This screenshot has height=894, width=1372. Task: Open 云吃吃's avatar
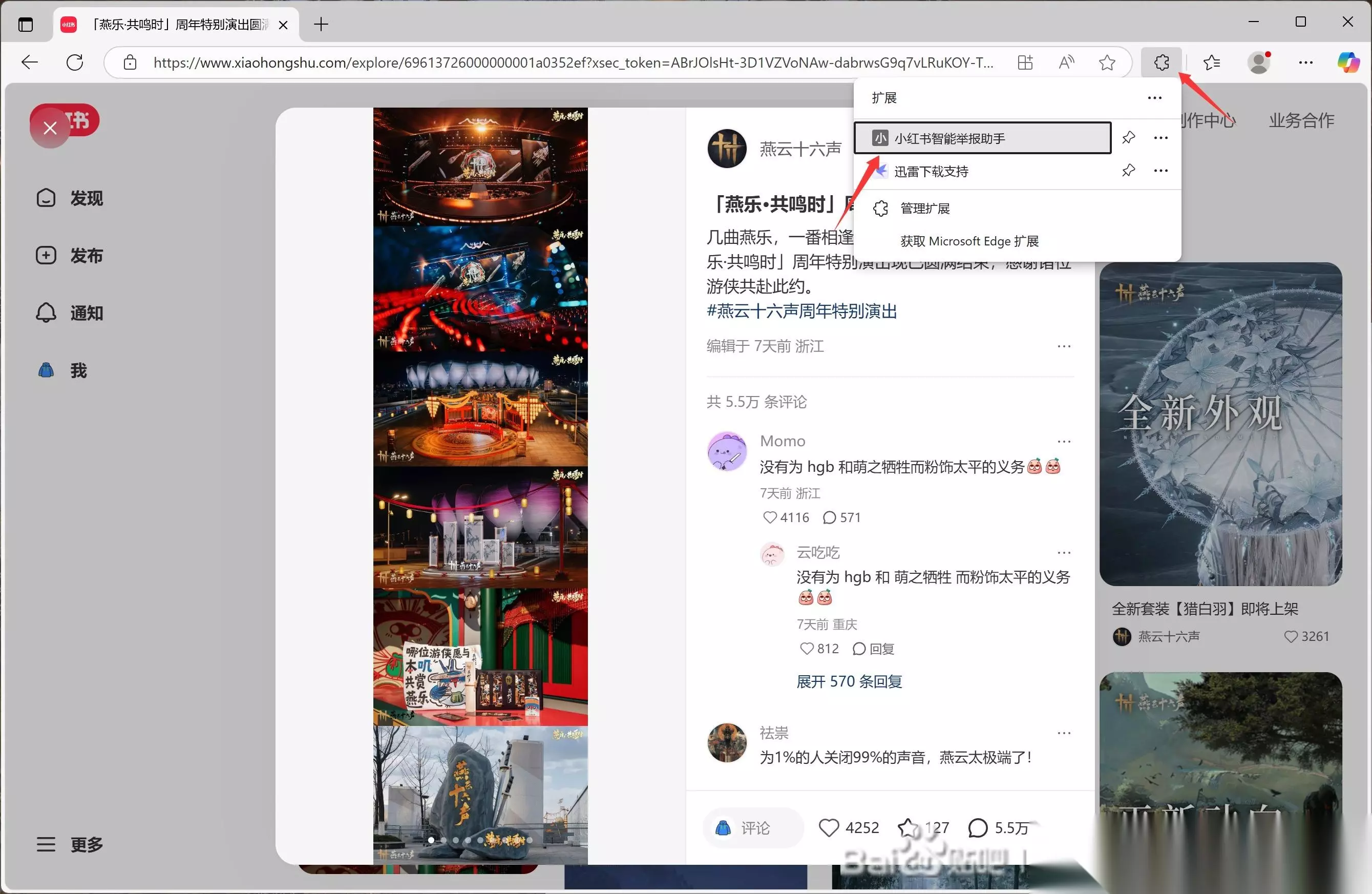(x=772, y=555)
